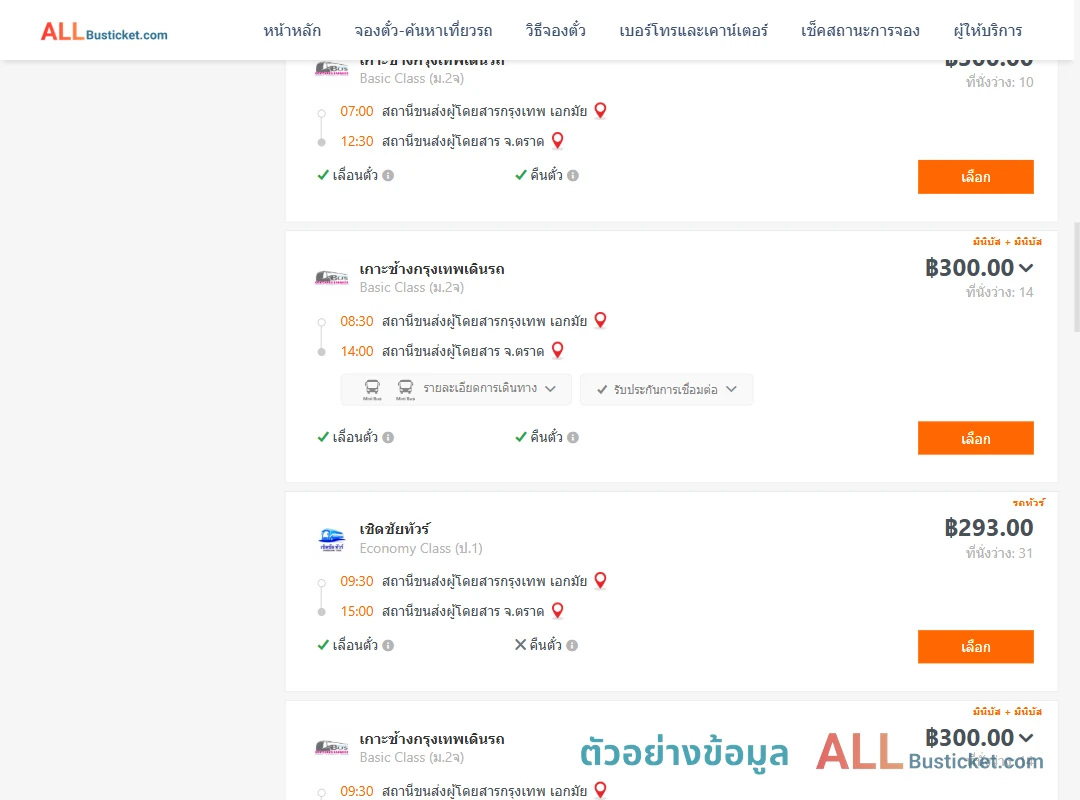Click the first mini bus icon in 08:30 trip

click(x=372, y=389)
